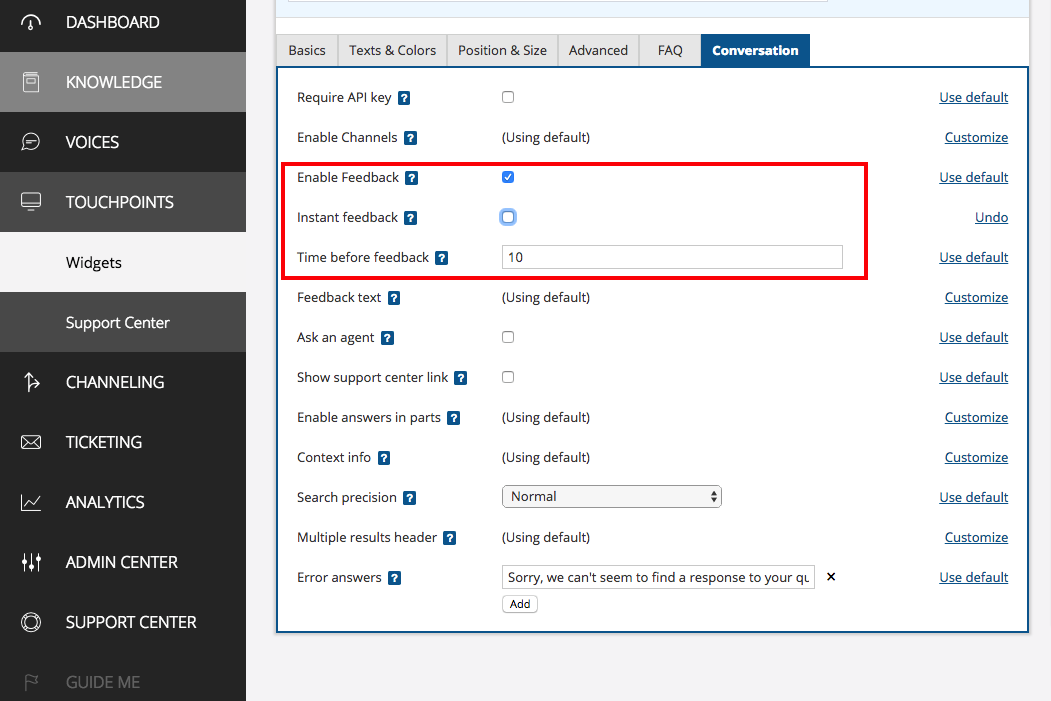Click the Guide Me flag icon
1051x701 pixels.
pyautogui.click(x=31, y=682)
